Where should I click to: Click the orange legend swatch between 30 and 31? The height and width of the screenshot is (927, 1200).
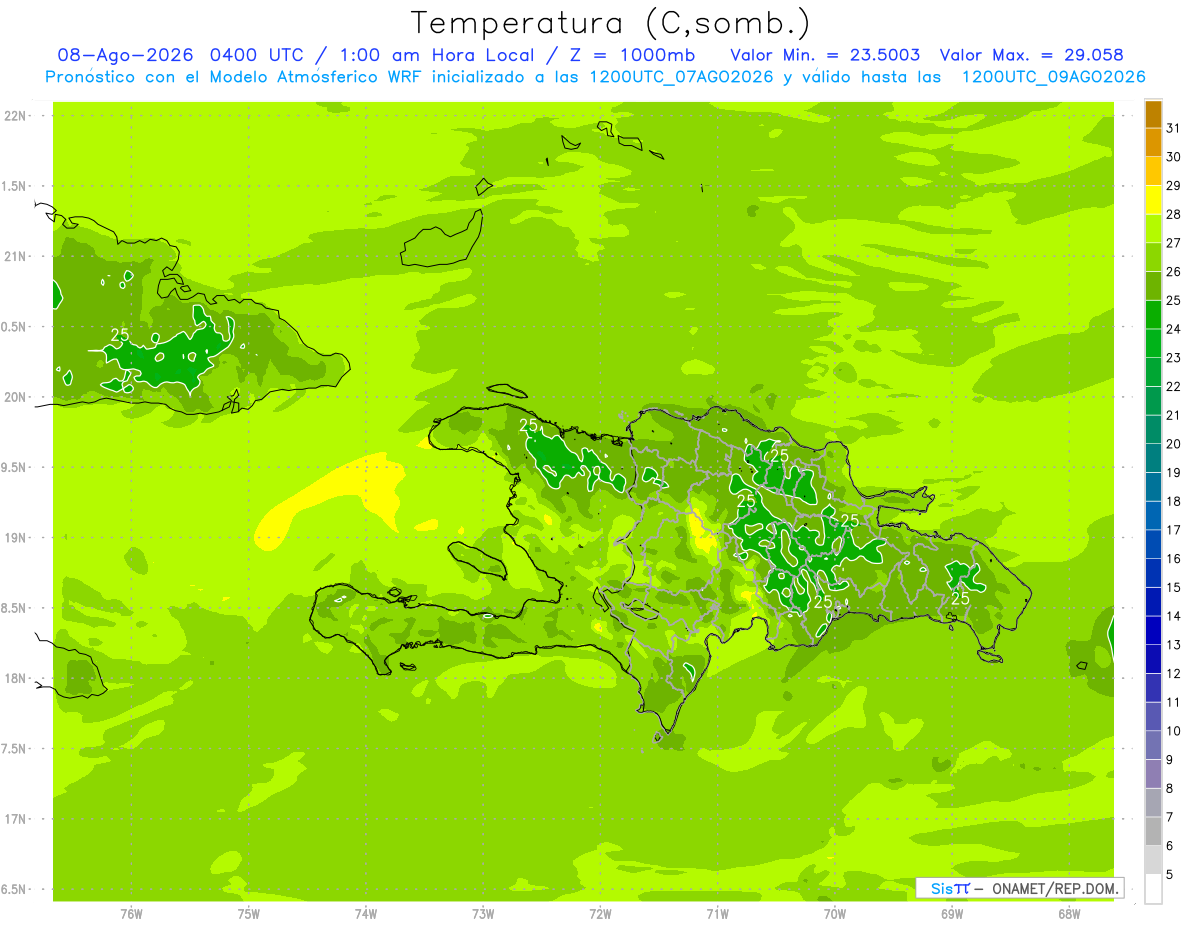pos(1153,142)
